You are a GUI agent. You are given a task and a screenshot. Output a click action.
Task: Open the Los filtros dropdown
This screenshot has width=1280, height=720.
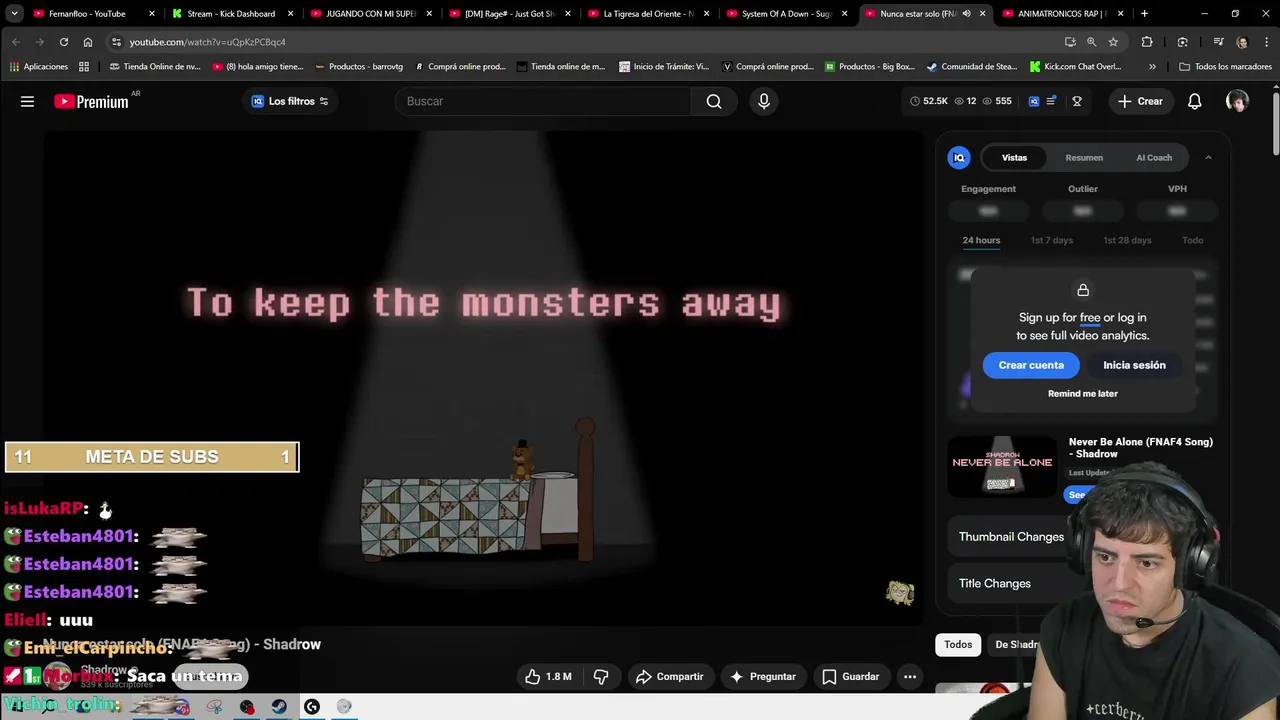290,101
